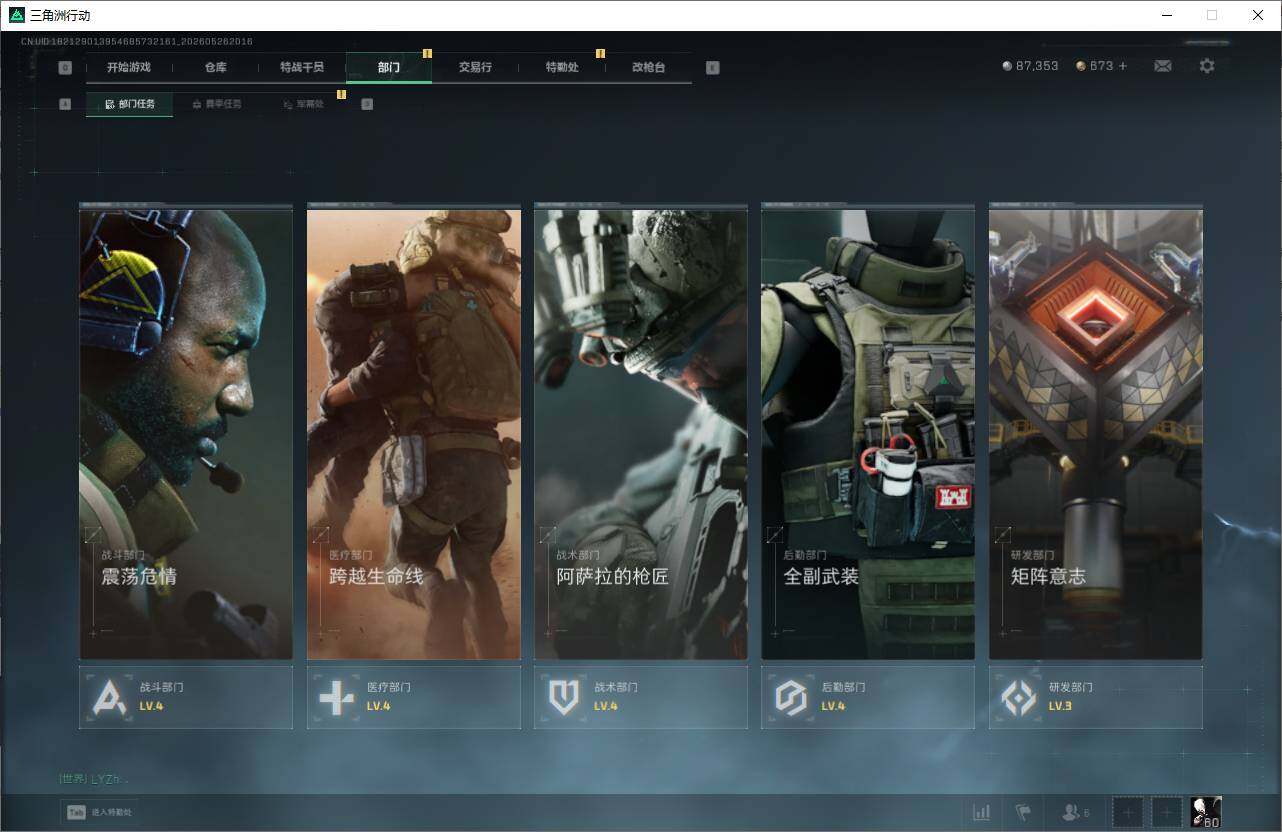The image size is (1282, 832).
Task: Click the 87,353 currency amount
Action: (1037, 66)
